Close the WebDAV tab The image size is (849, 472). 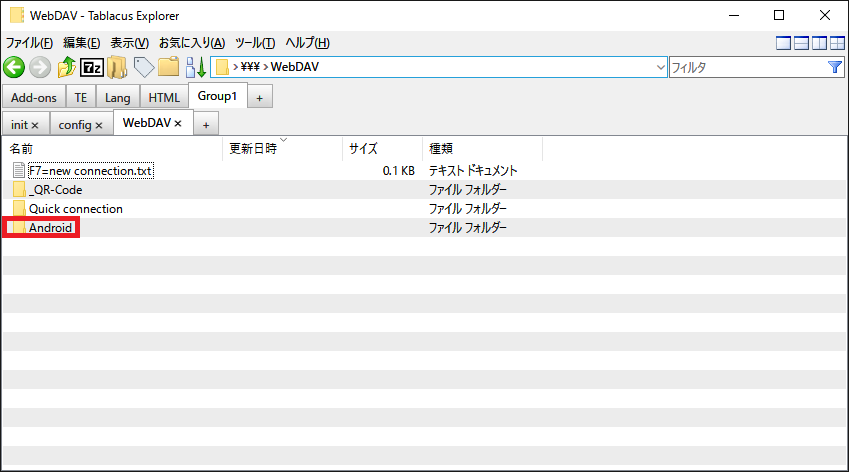pyautogui.click(x=178, y=124)
